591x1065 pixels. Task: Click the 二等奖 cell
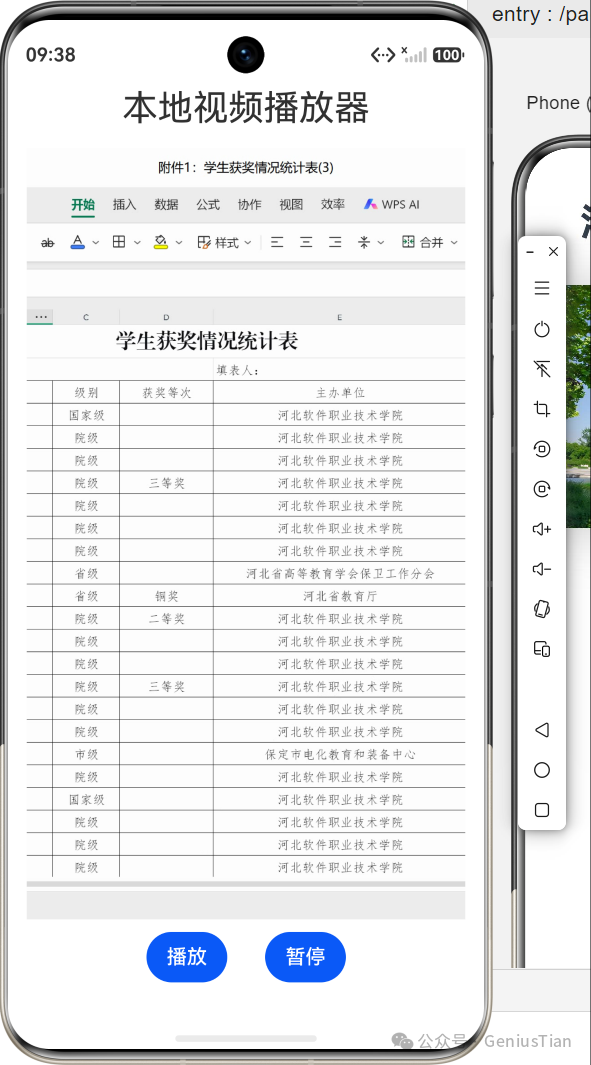(166, 619)
